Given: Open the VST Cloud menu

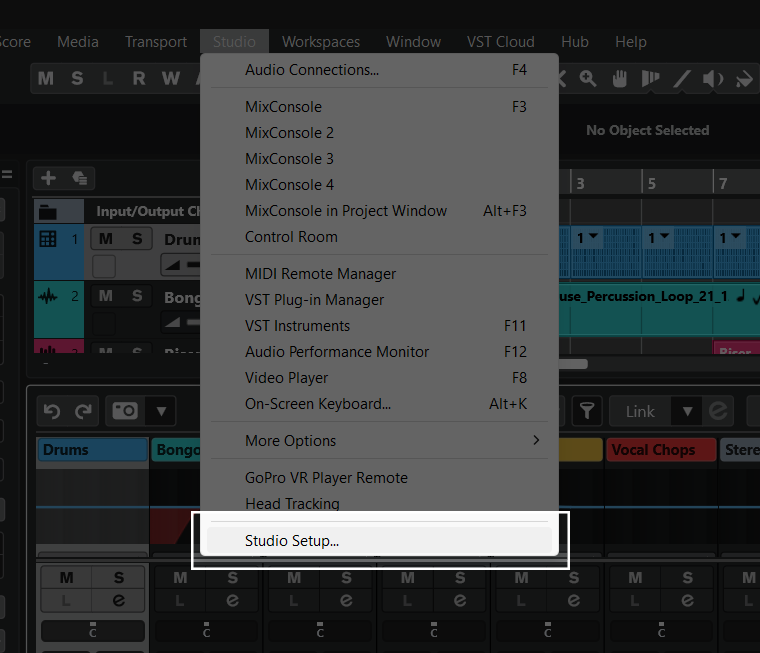Looking at the screenshot, I should pos(500,42).
